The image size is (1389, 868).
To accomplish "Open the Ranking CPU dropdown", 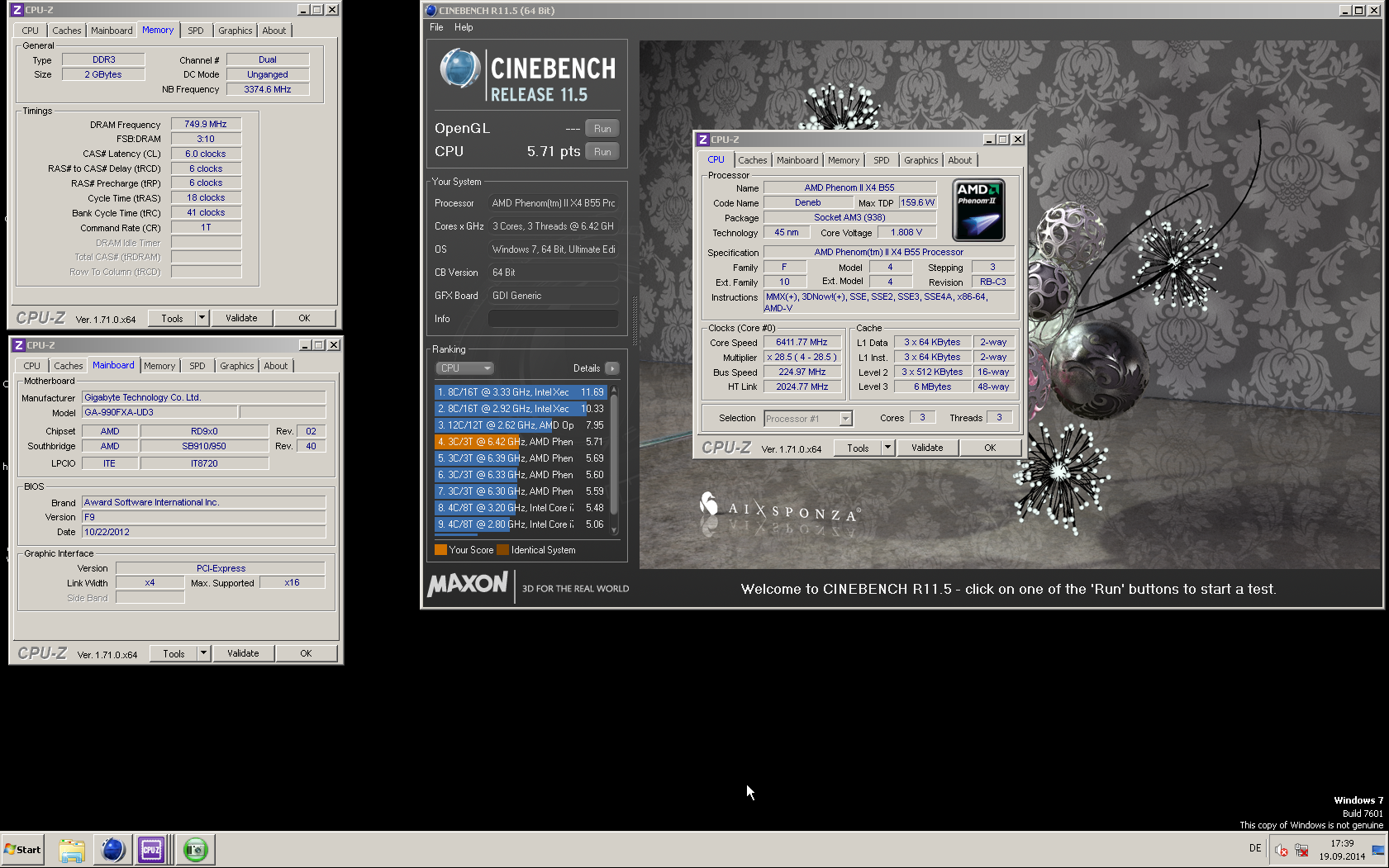I will pos(464,368).
